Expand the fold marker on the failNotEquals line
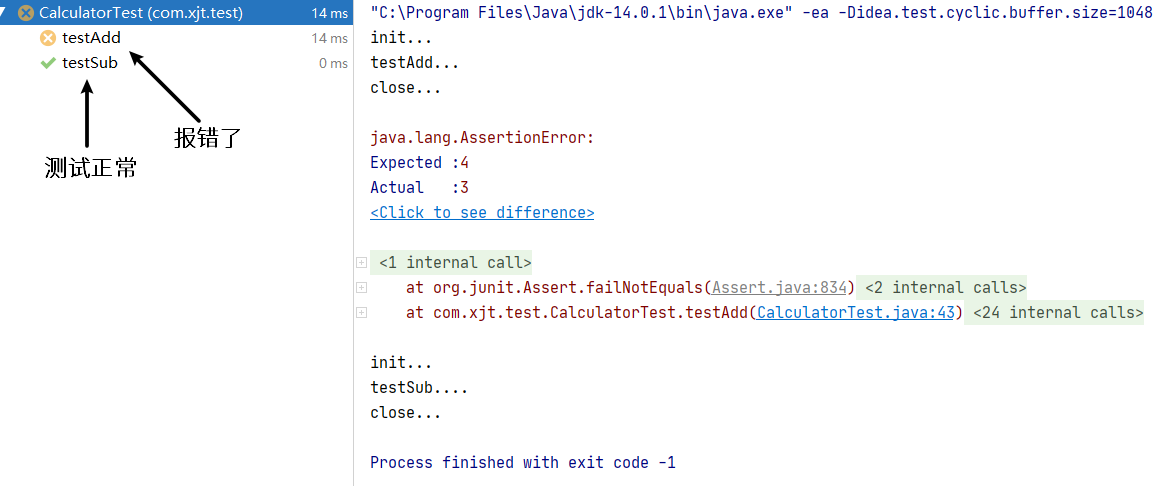This screenshot has height=486, width=1154. (361, 287)
